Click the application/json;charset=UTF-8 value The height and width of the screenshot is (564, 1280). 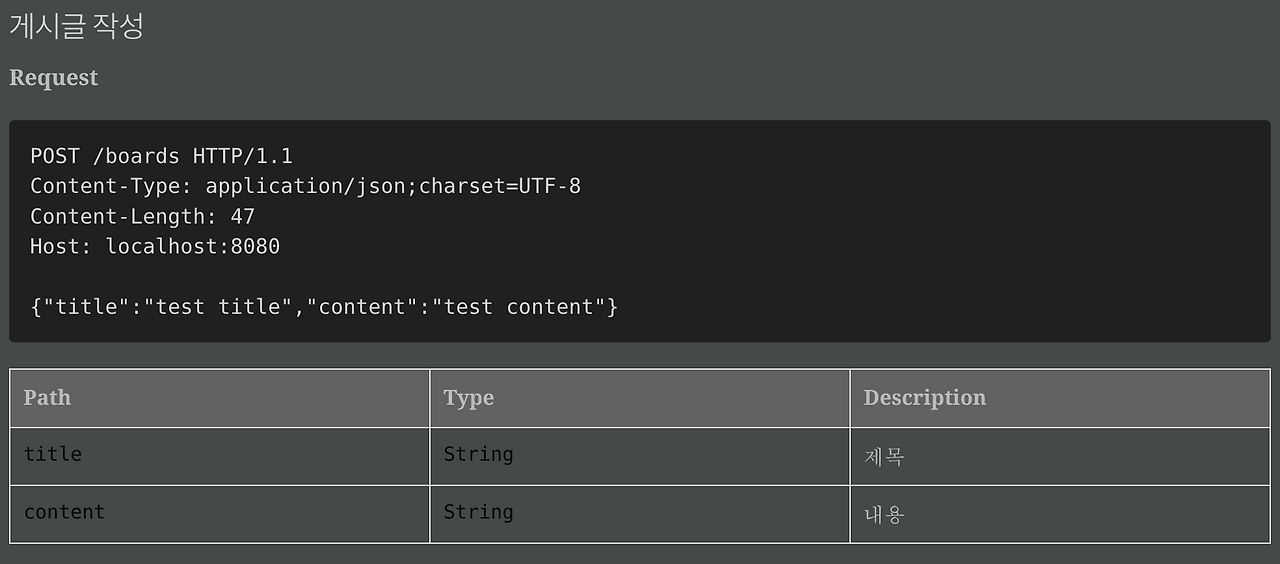pos(393,186)
